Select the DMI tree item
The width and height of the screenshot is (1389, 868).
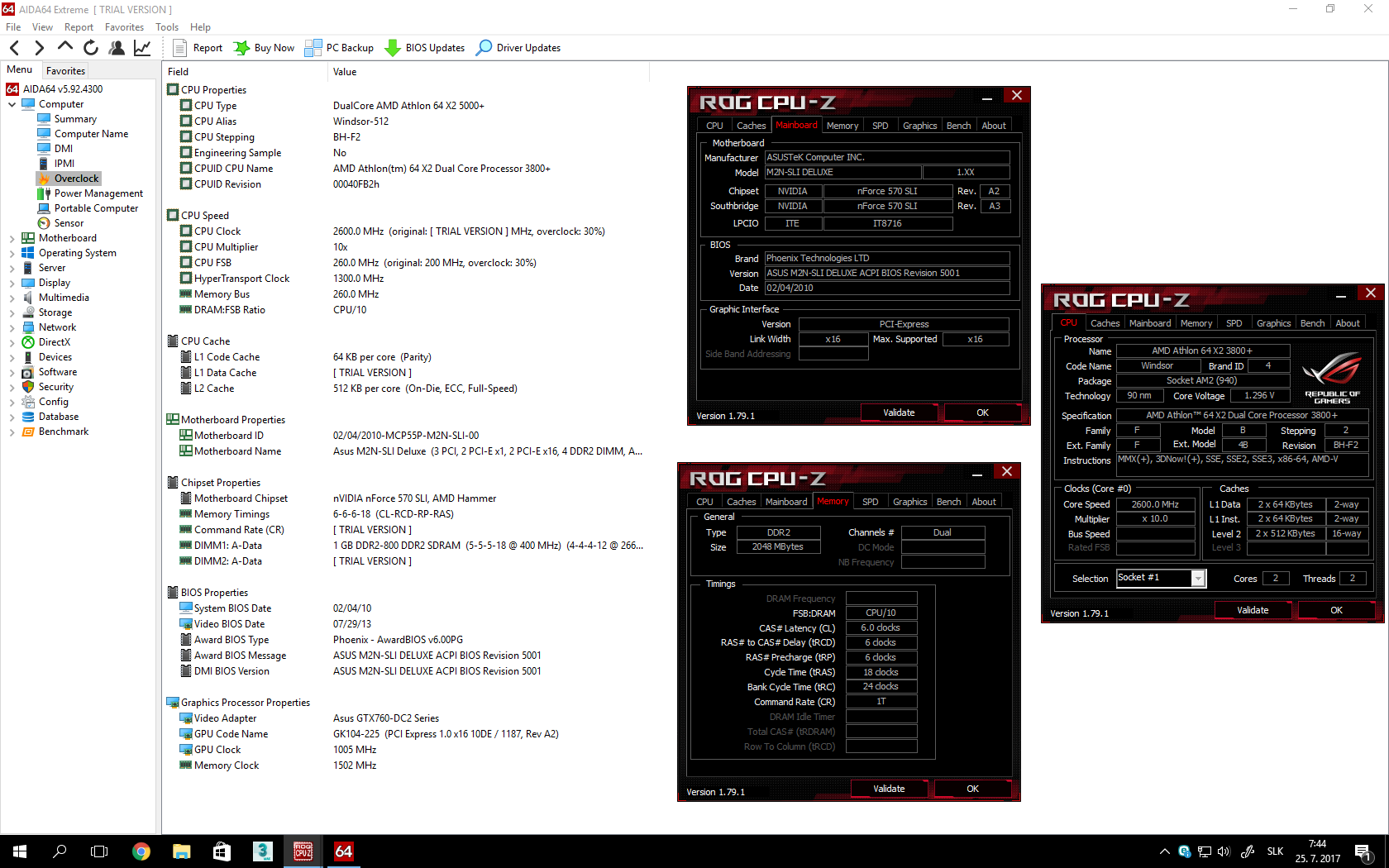[x=64, y=149]
